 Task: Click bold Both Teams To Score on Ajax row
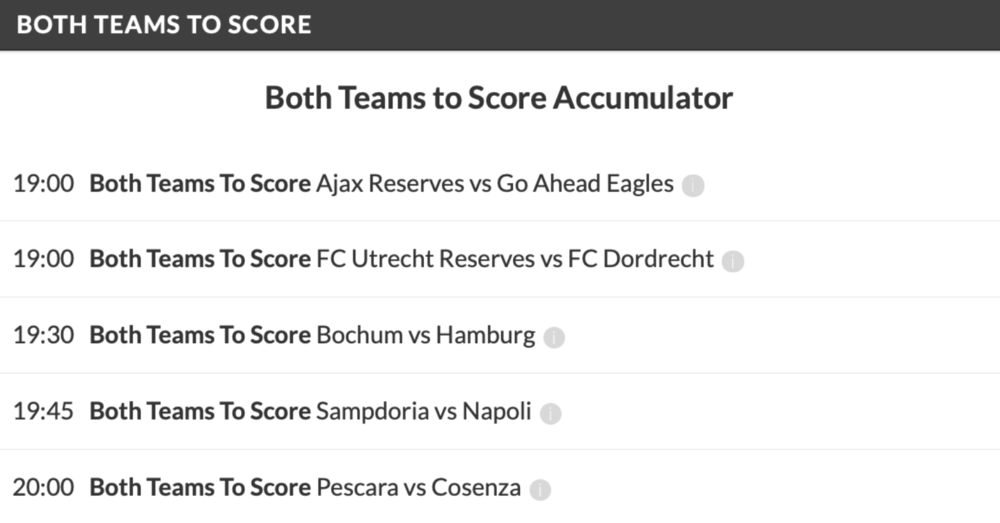point(200,184)
